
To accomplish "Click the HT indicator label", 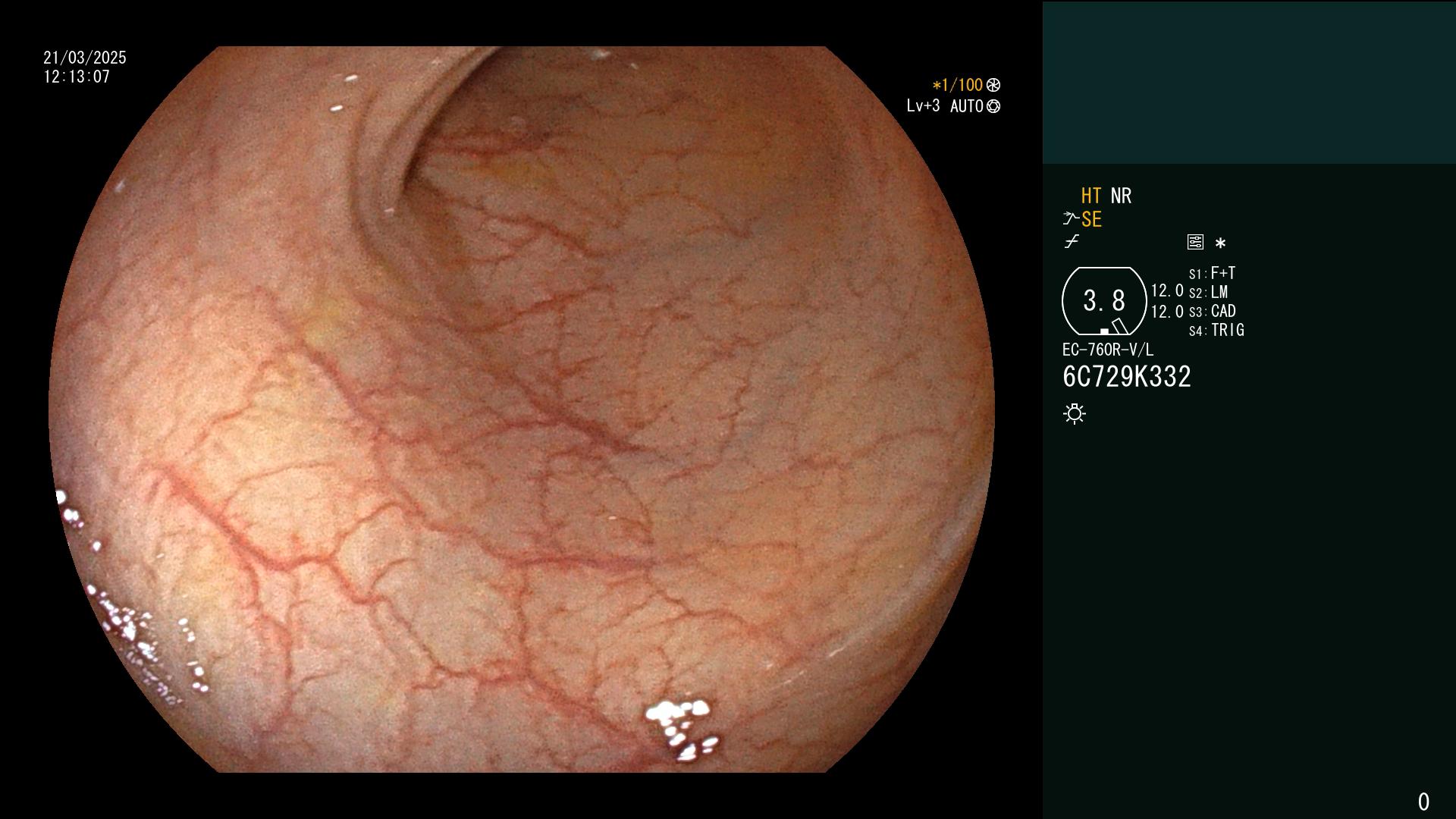I will point(1091,196).
